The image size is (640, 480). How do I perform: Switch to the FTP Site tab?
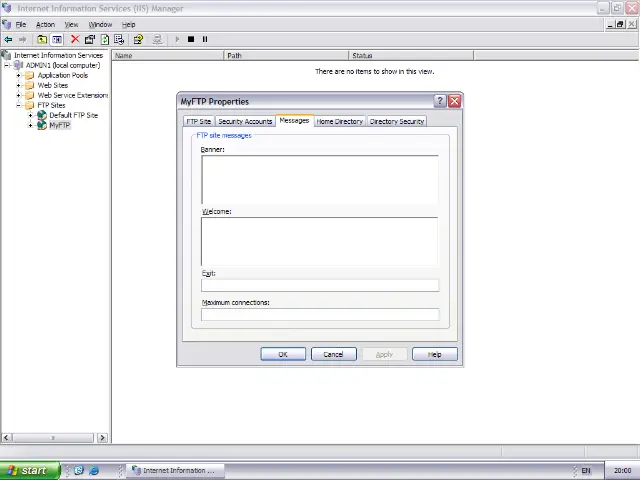tap(198, 121)
